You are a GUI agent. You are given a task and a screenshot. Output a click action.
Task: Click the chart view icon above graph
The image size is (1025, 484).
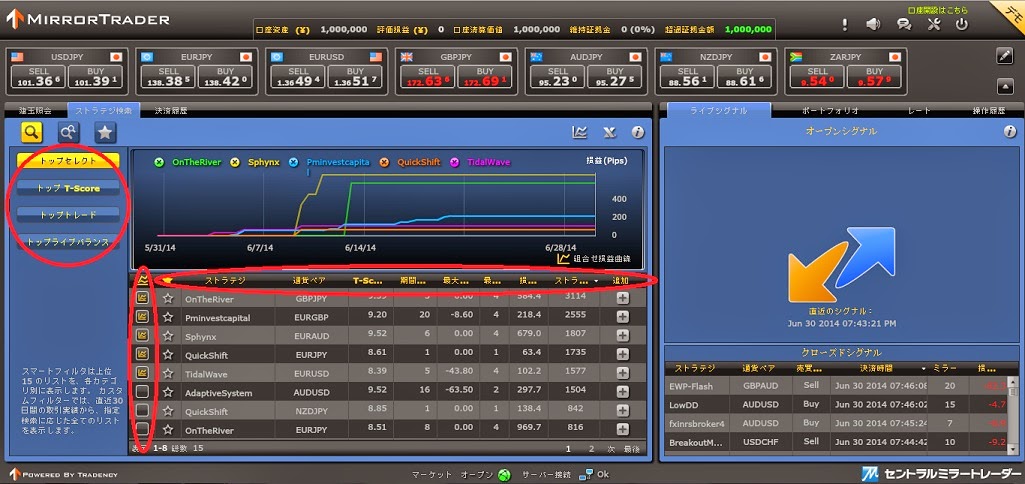coord(579,133)
